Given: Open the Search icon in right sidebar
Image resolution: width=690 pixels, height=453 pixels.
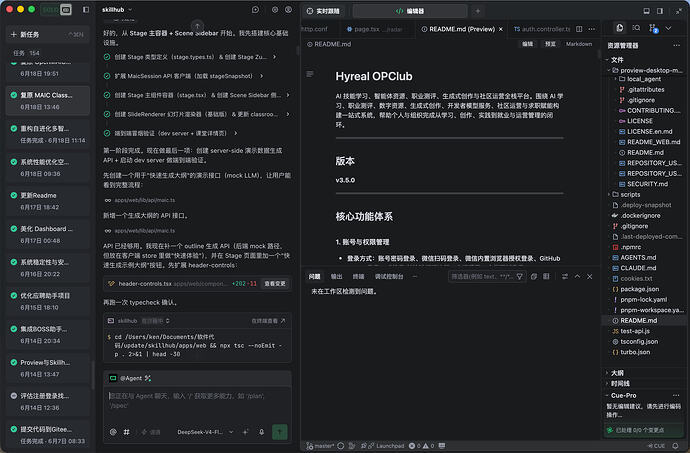Looking at the screenshot, I should coord(636,28).
